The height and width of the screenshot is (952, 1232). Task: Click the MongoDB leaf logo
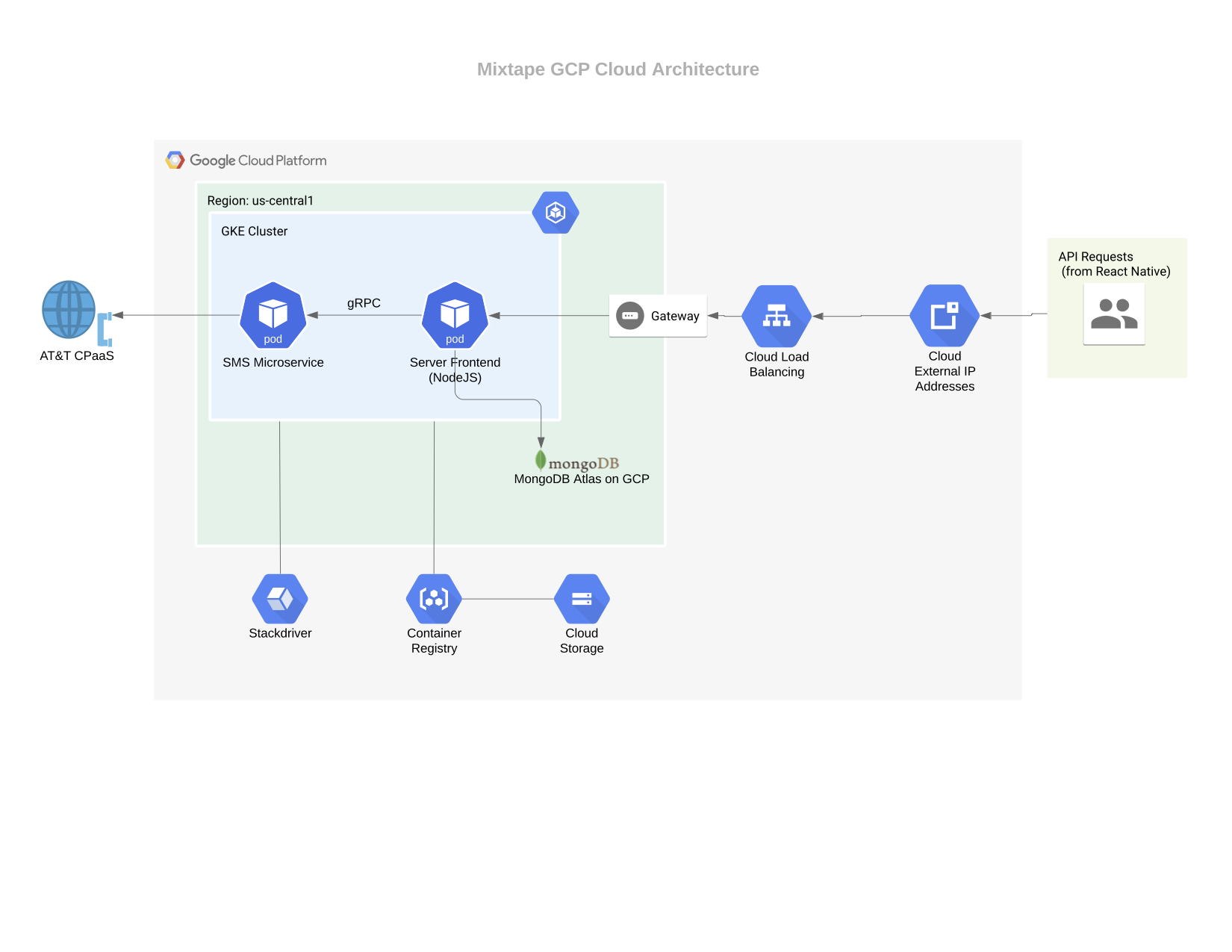click(x=541, y=460)
